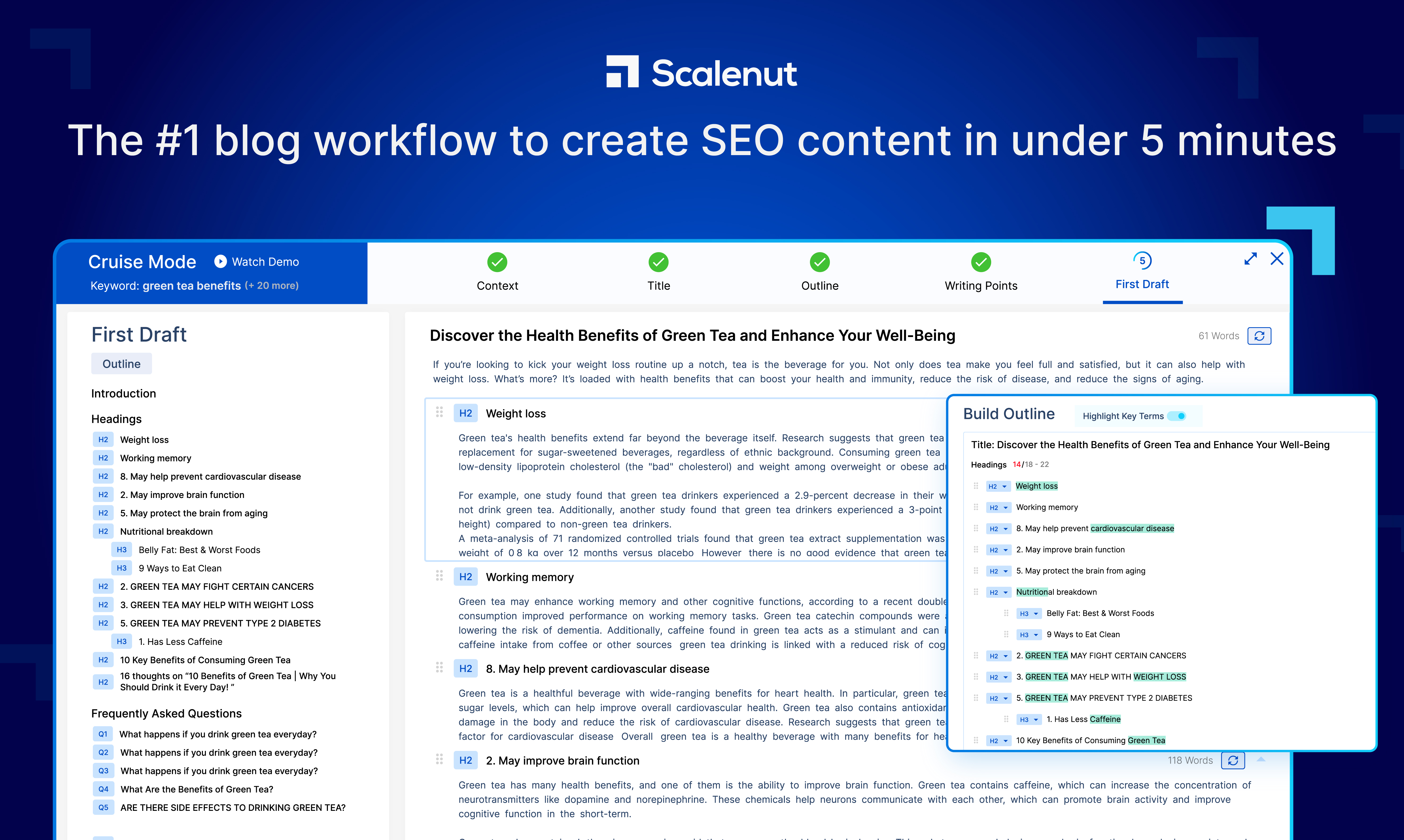Click the Outline button under First Draft

(121, 364)
